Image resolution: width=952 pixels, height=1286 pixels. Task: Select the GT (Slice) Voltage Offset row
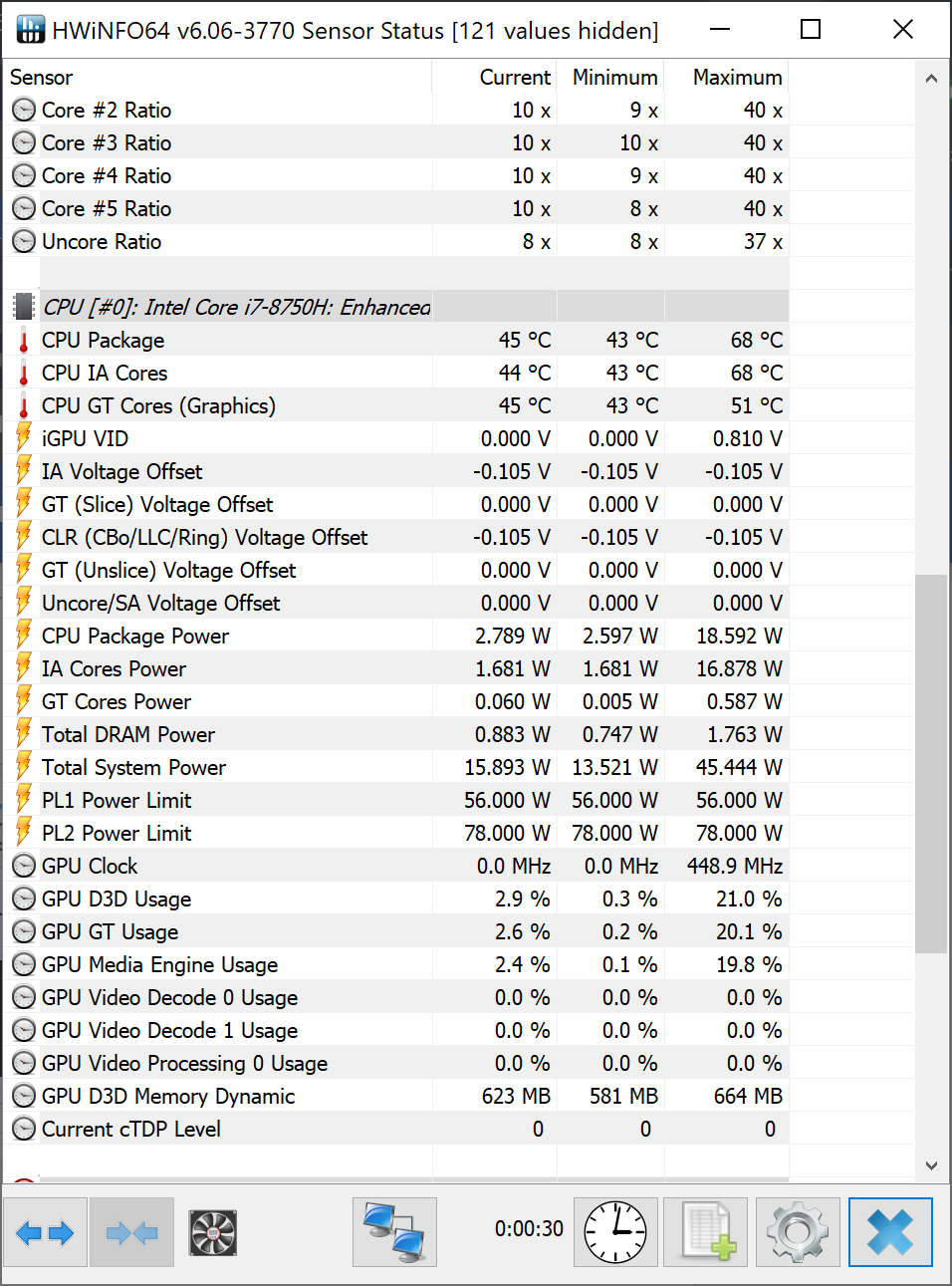pos(396,504)
